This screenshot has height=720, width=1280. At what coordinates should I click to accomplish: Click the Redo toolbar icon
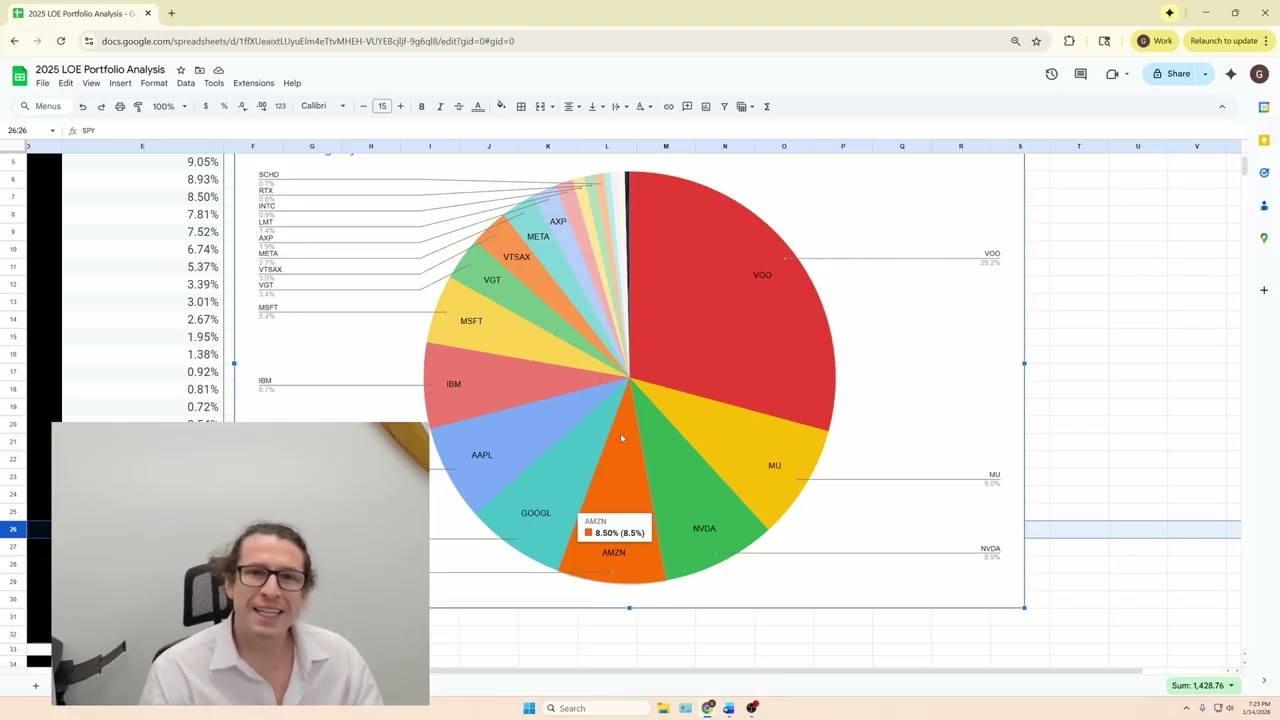(101, 106)
